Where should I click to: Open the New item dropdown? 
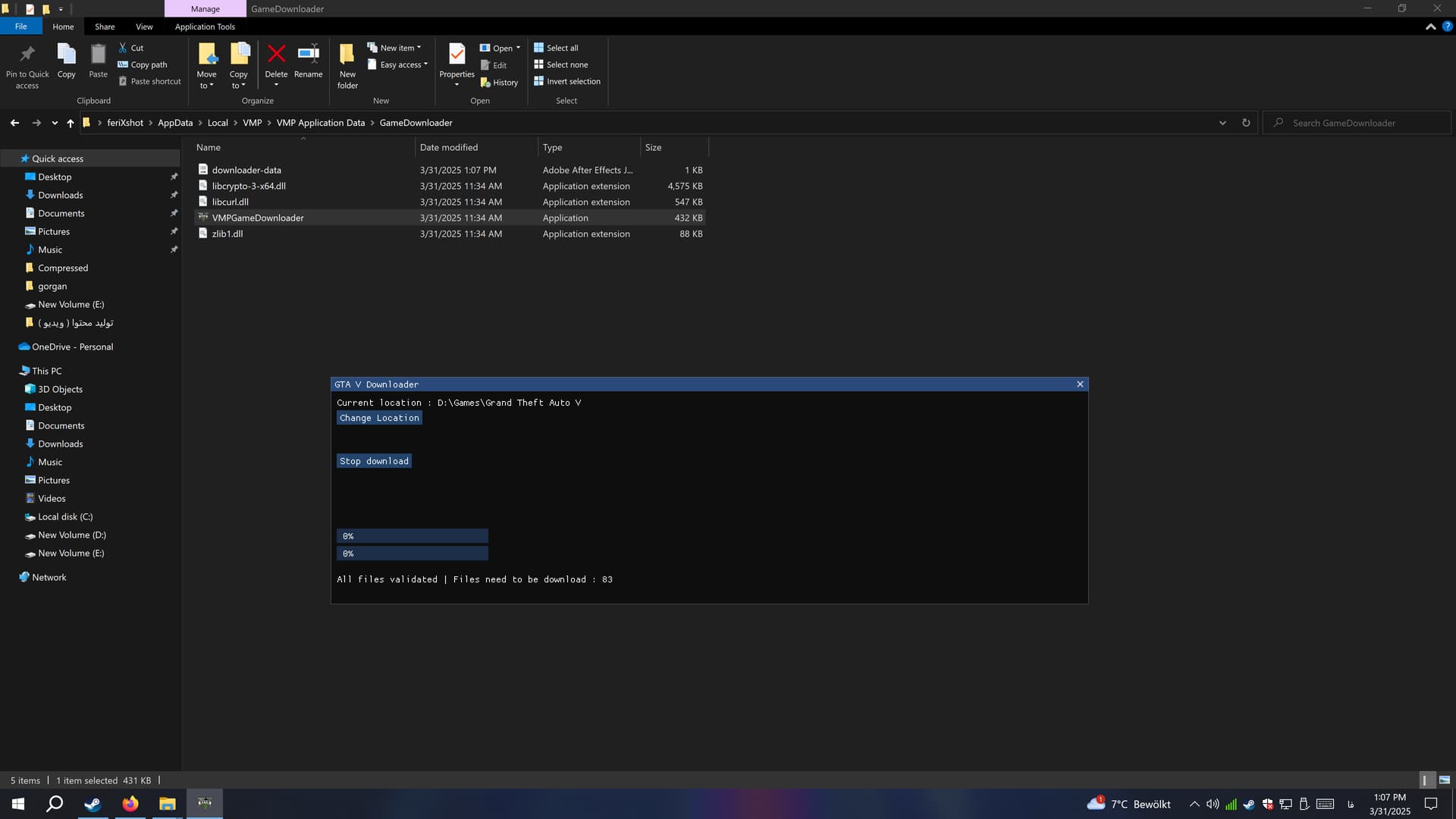tap(394, 48)
